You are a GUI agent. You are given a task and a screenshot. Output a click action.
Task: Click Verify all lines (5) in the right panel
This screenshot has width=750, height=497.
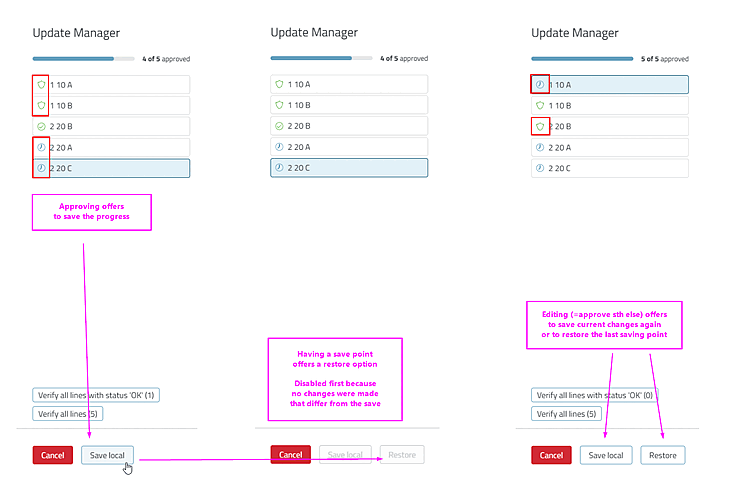point(566,414)
